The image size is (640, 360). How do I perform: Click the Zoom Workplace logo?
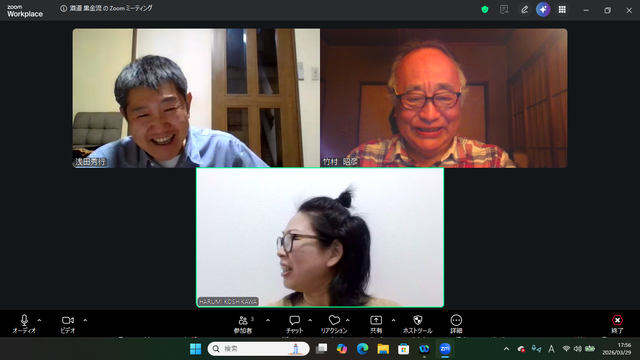(24, 11)
